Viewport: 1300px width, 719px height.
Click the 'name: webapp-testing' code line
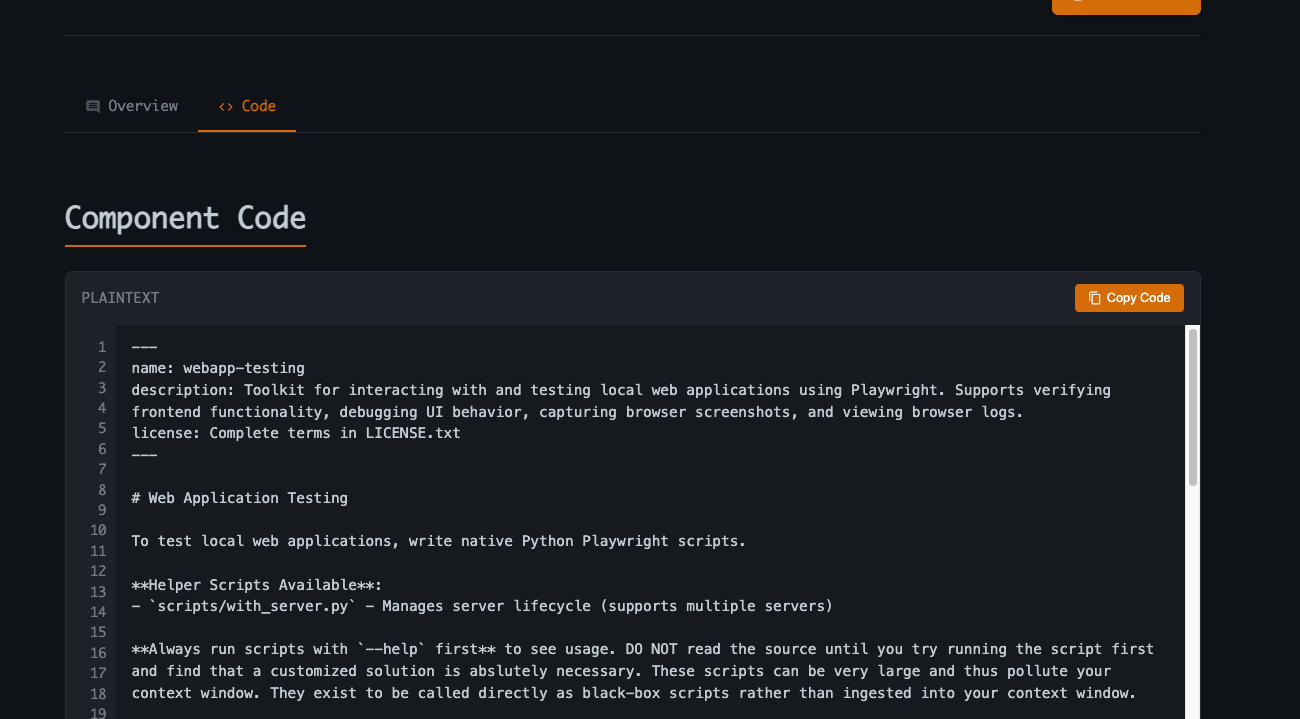(218, 368)
